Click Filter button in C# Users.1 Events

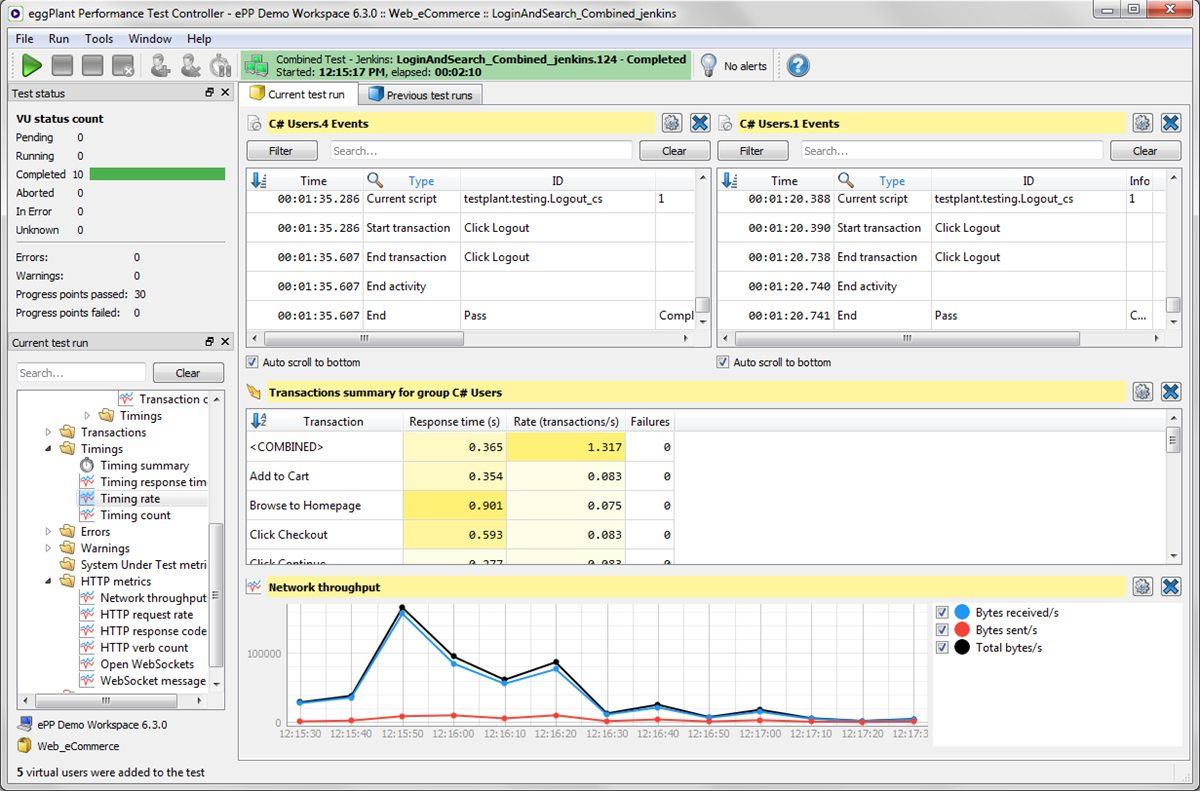point(752,151)
